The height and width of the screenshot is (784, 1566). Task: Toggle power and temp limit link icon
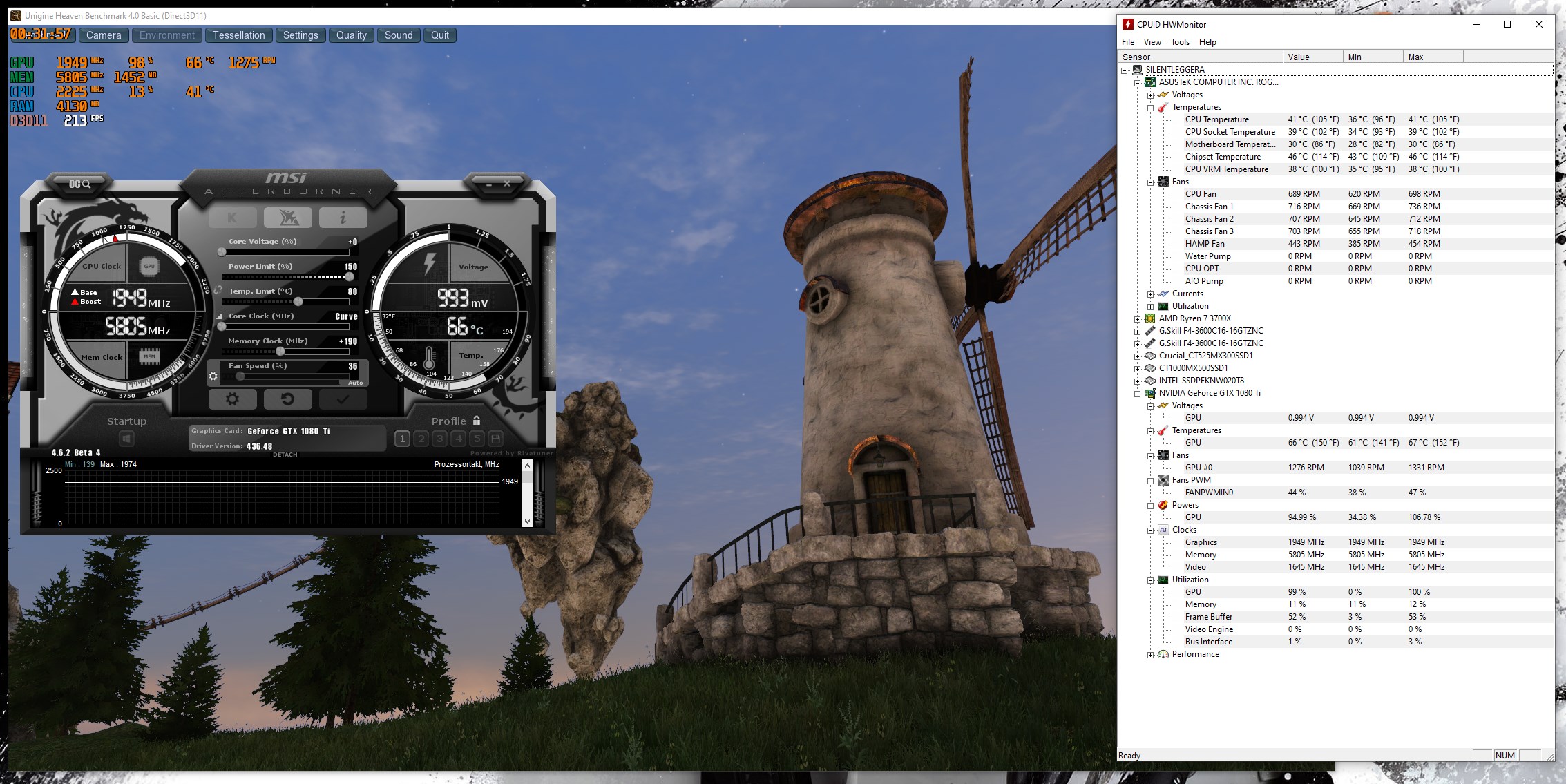(x=218, y=290)
